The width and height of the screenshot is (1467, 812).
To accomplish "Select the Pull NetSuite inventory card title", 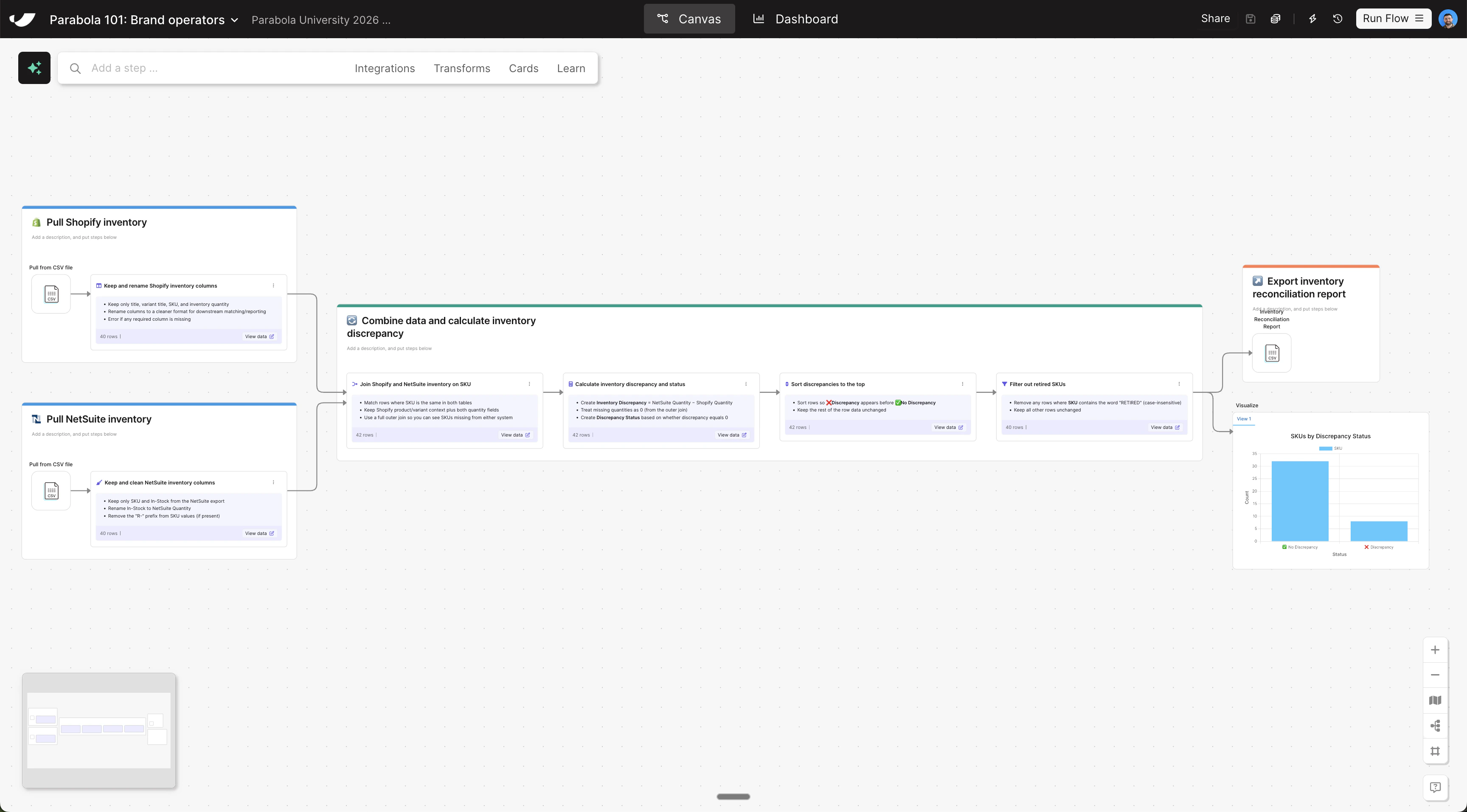I will (99, 420).
